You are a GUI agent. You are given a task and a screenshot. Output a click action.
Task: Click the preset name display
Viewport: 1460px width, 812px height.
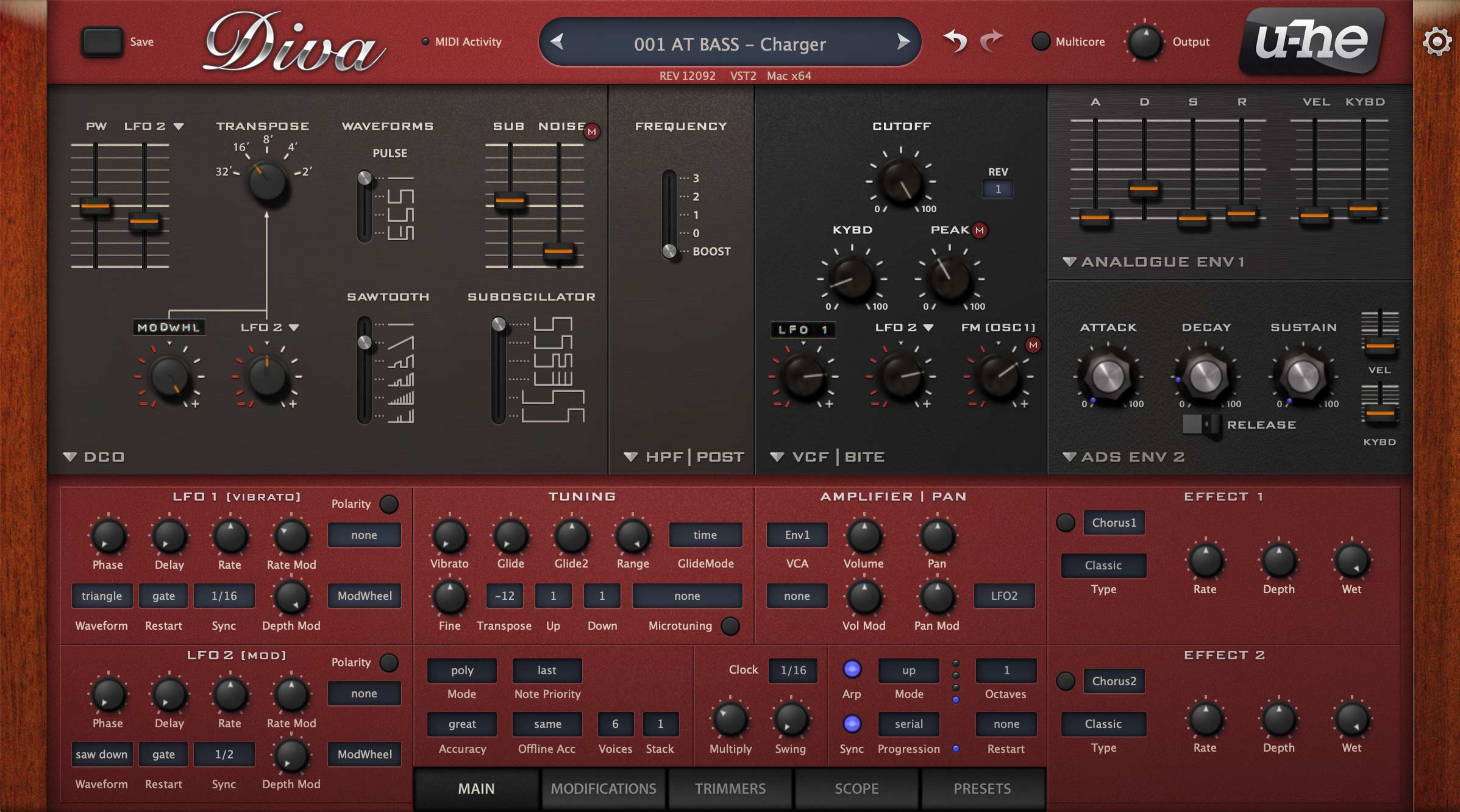730,44
